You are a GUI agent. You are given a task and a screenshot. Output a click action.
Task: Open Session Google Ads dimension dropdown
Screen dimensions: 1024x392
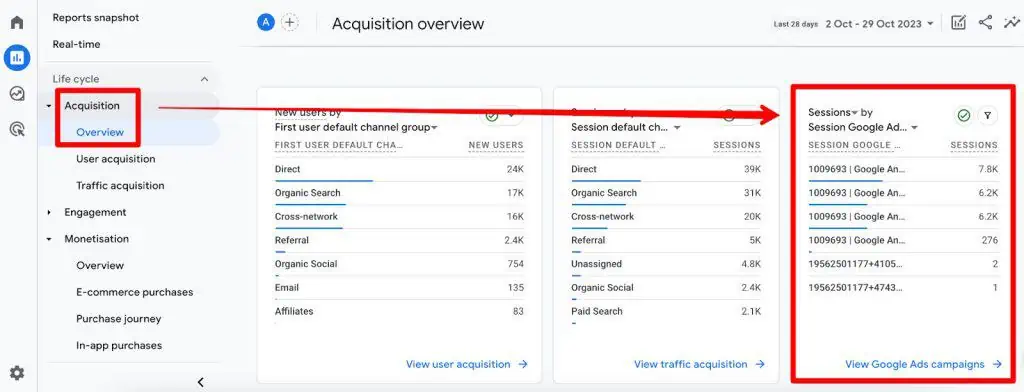[x=863, y=127]
